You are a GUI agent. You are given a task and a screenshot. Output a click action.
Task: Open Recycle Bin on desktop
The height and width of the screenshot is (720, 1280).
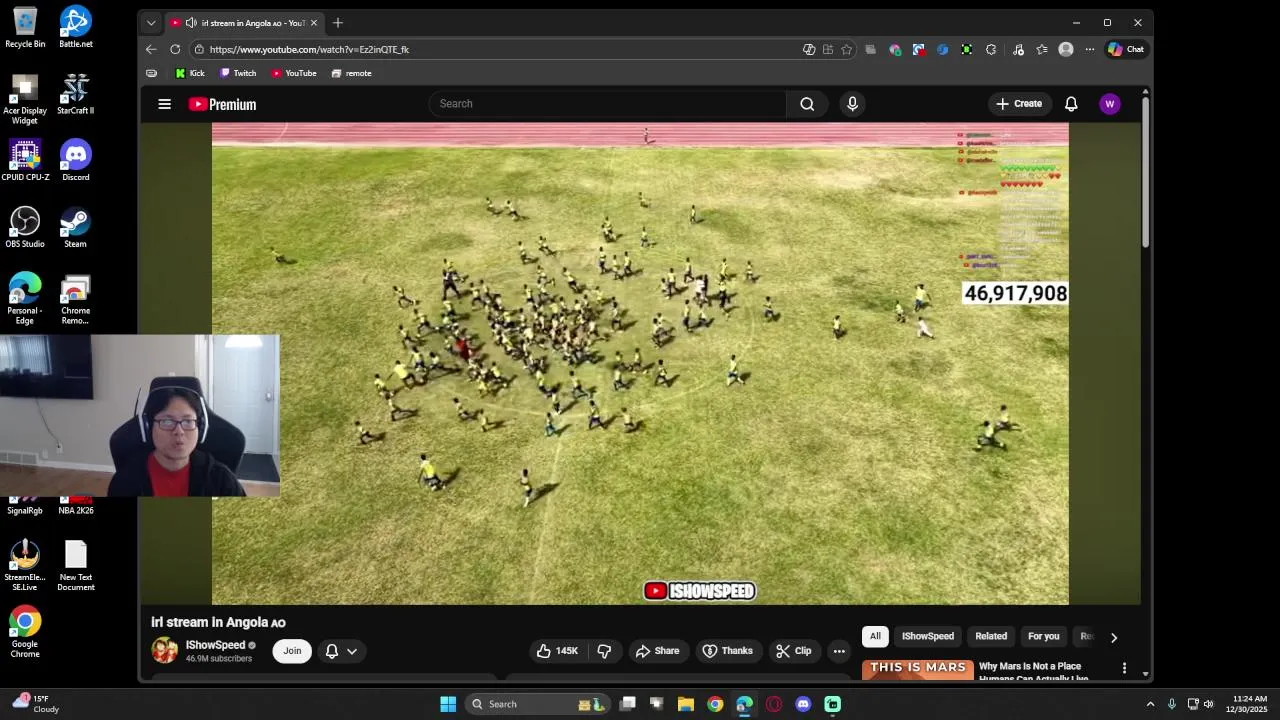tap(25, 27)
